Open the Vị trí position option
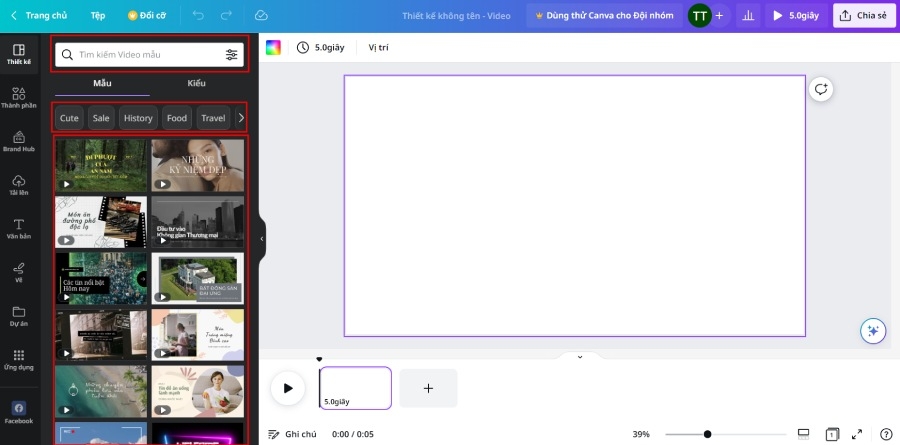 click(378, 48)
